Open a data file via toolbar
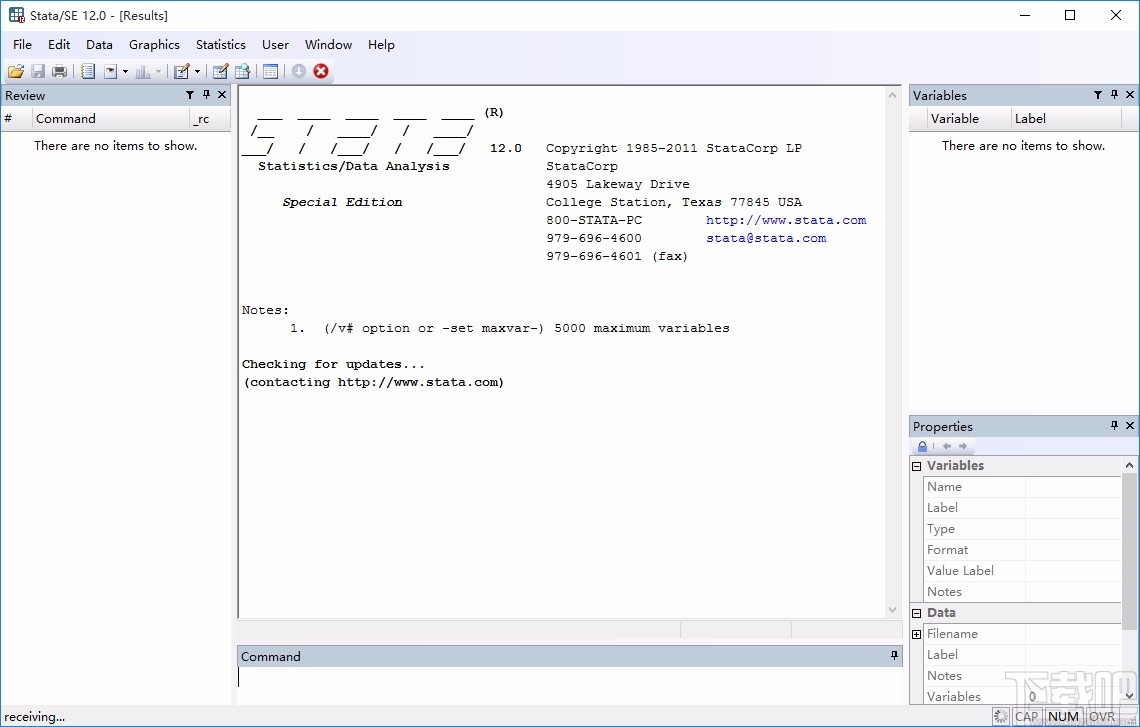The width and height of the screenshot is (1140, 727). pos(16,71)
